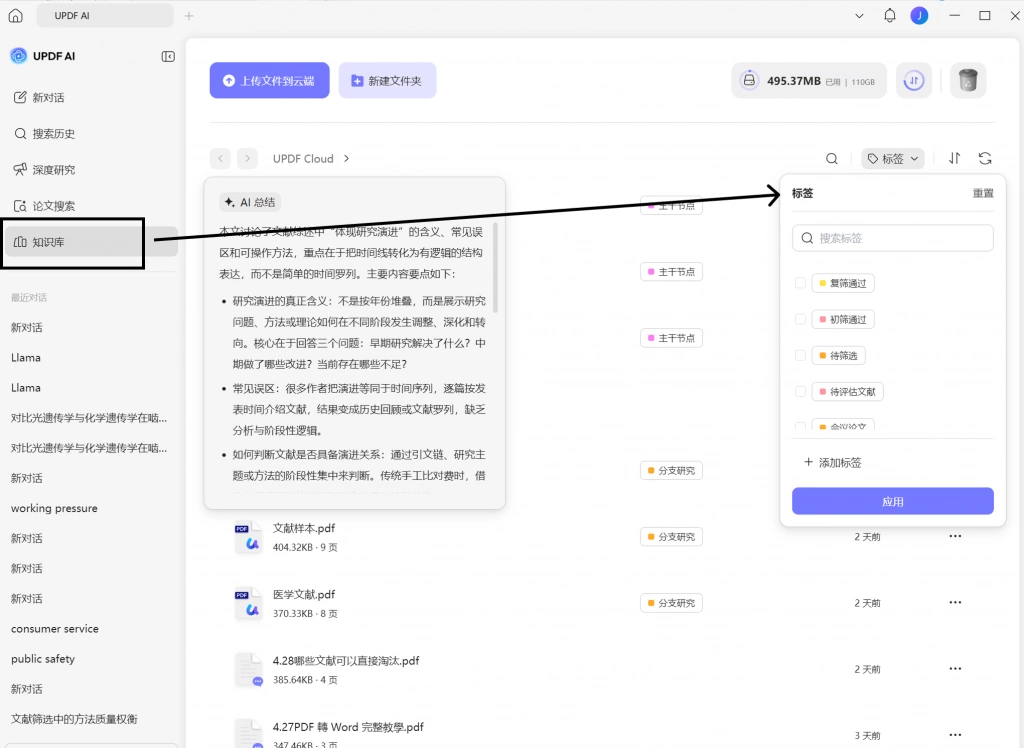1024x748 pixels.
Task: Open the 标签 filter dropdown
Action: (892, 159)
